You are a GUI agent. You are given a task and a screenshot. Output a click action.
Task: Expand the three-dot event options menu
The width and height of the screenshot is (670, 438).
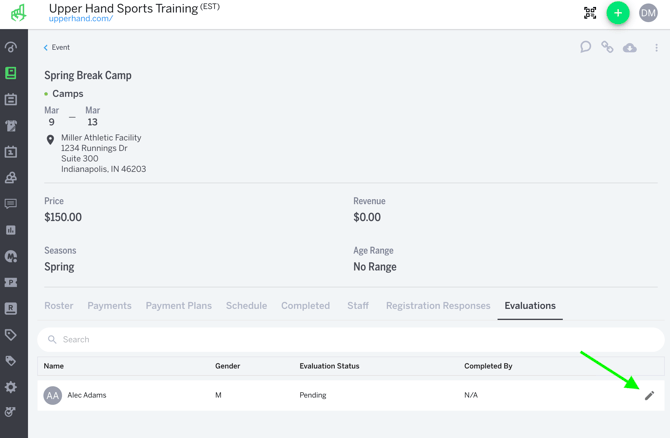click(657, 47)
